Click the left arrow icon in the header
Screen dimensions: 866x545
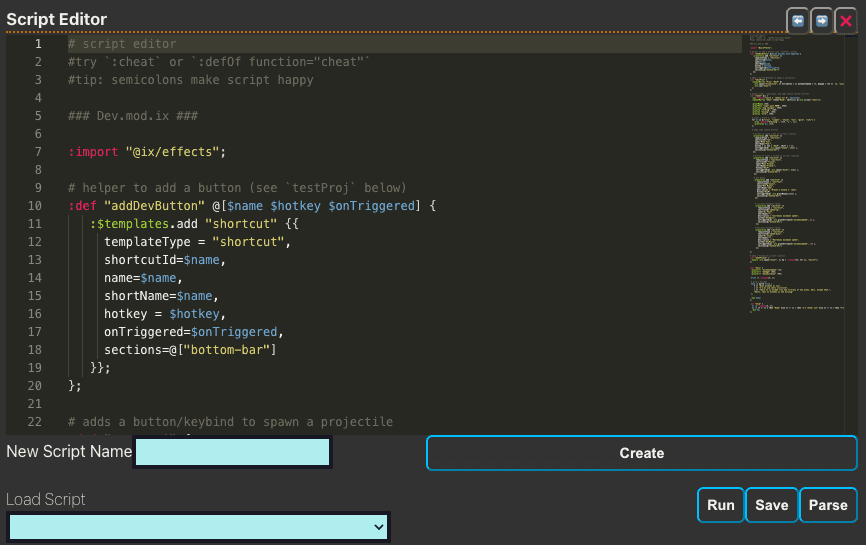point(798,20)
